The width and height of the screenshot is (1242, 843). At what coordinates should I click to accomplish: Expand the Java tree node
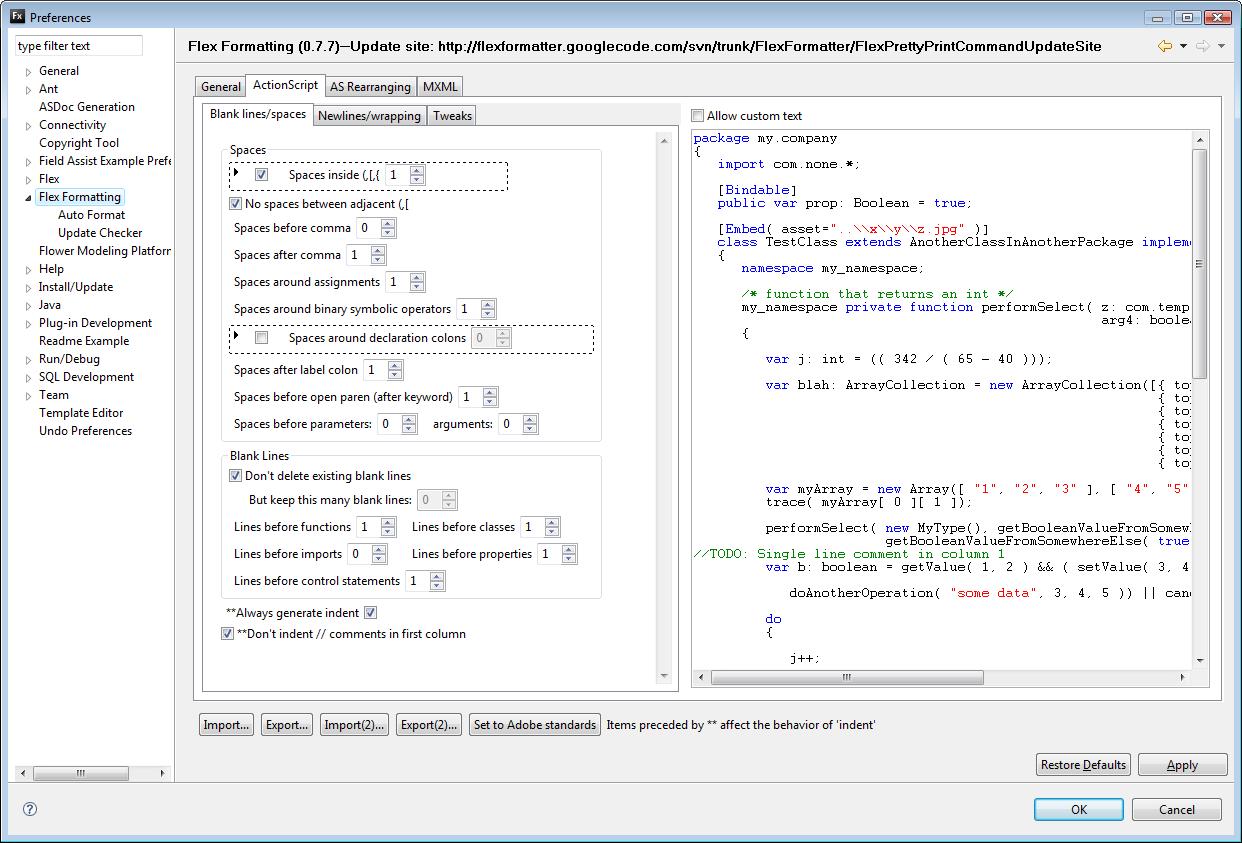tap(28, 306)
